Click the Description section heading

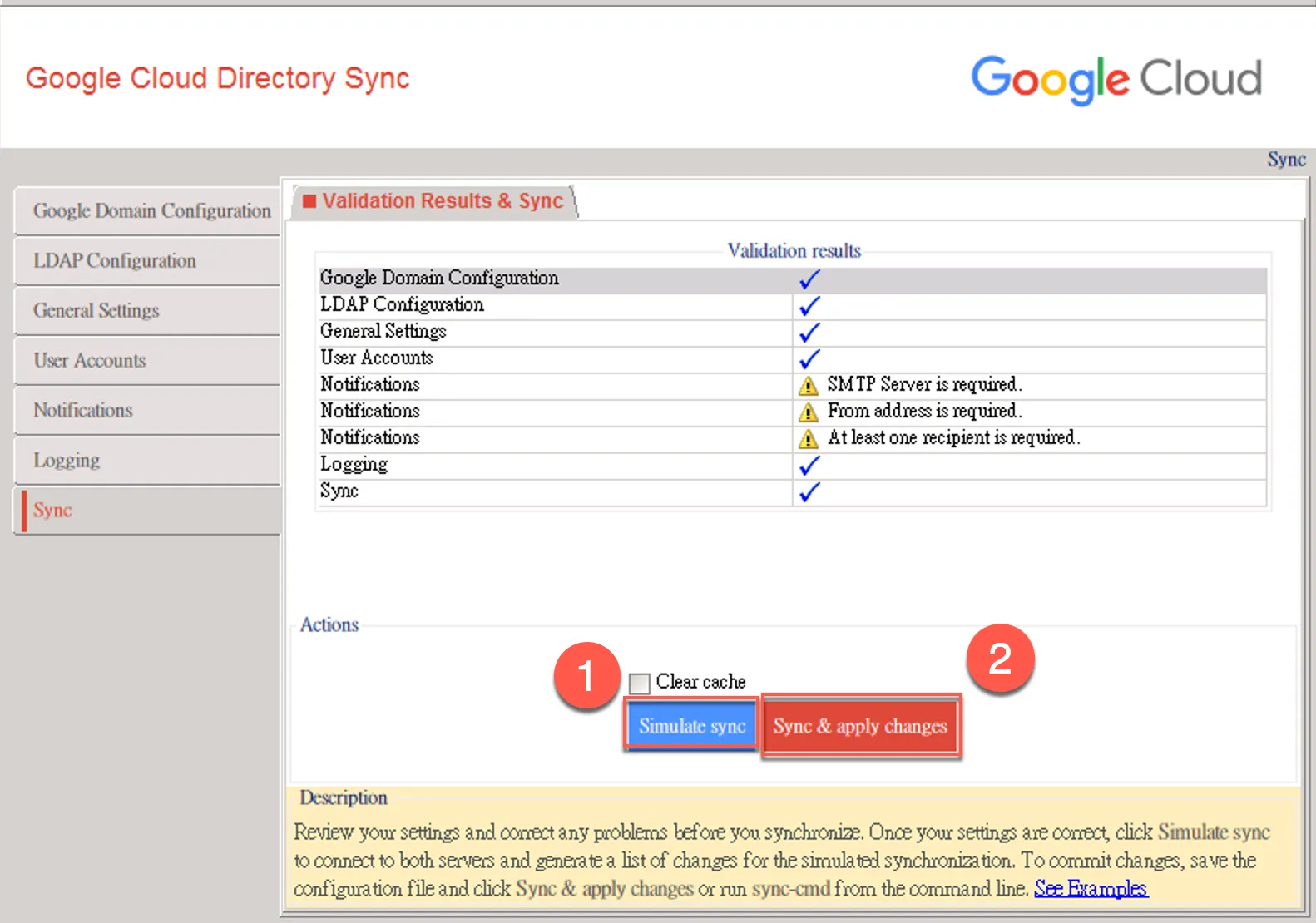(344, 798)
